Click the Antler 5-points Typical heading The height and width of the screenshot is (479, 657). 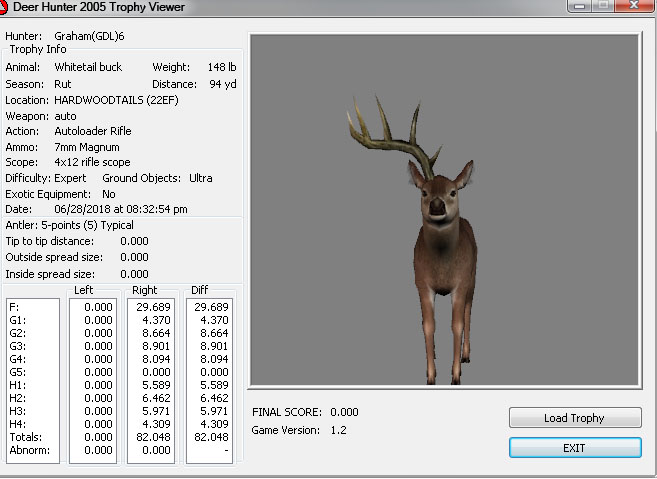coord(70,225)
